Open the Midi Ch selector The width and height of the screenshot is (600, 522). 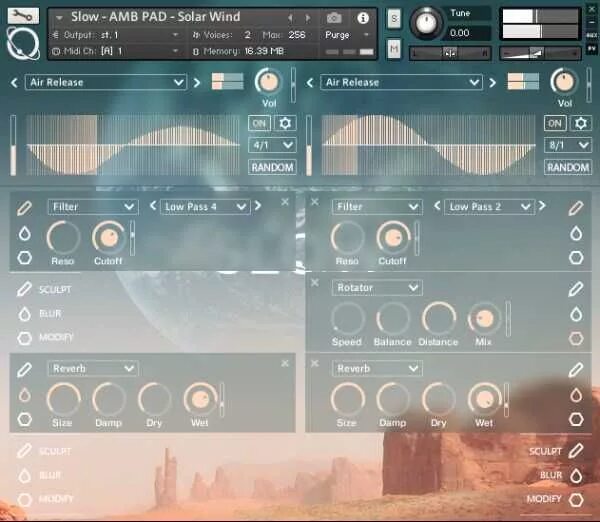116,51
